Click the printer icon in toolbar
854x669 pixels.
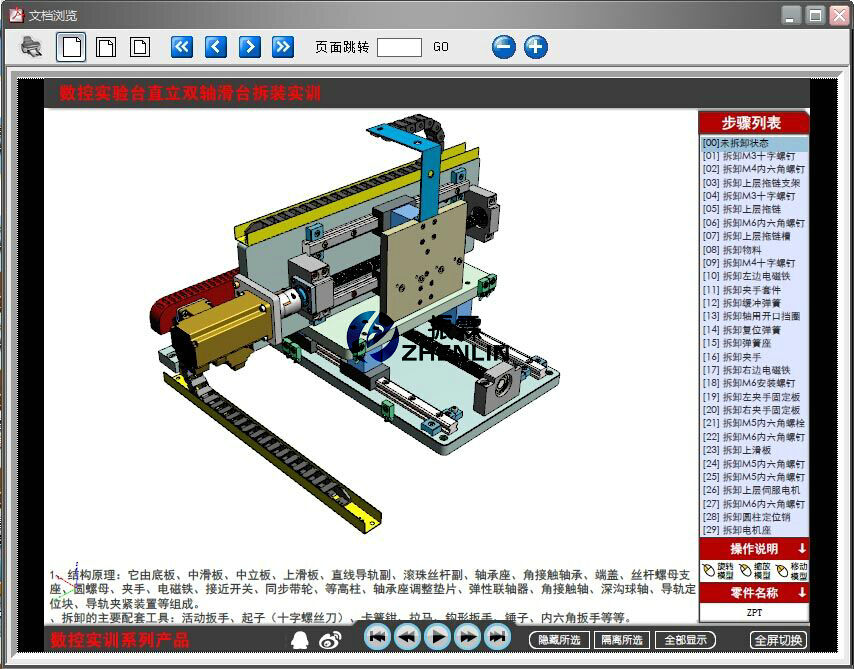[31, 46]
